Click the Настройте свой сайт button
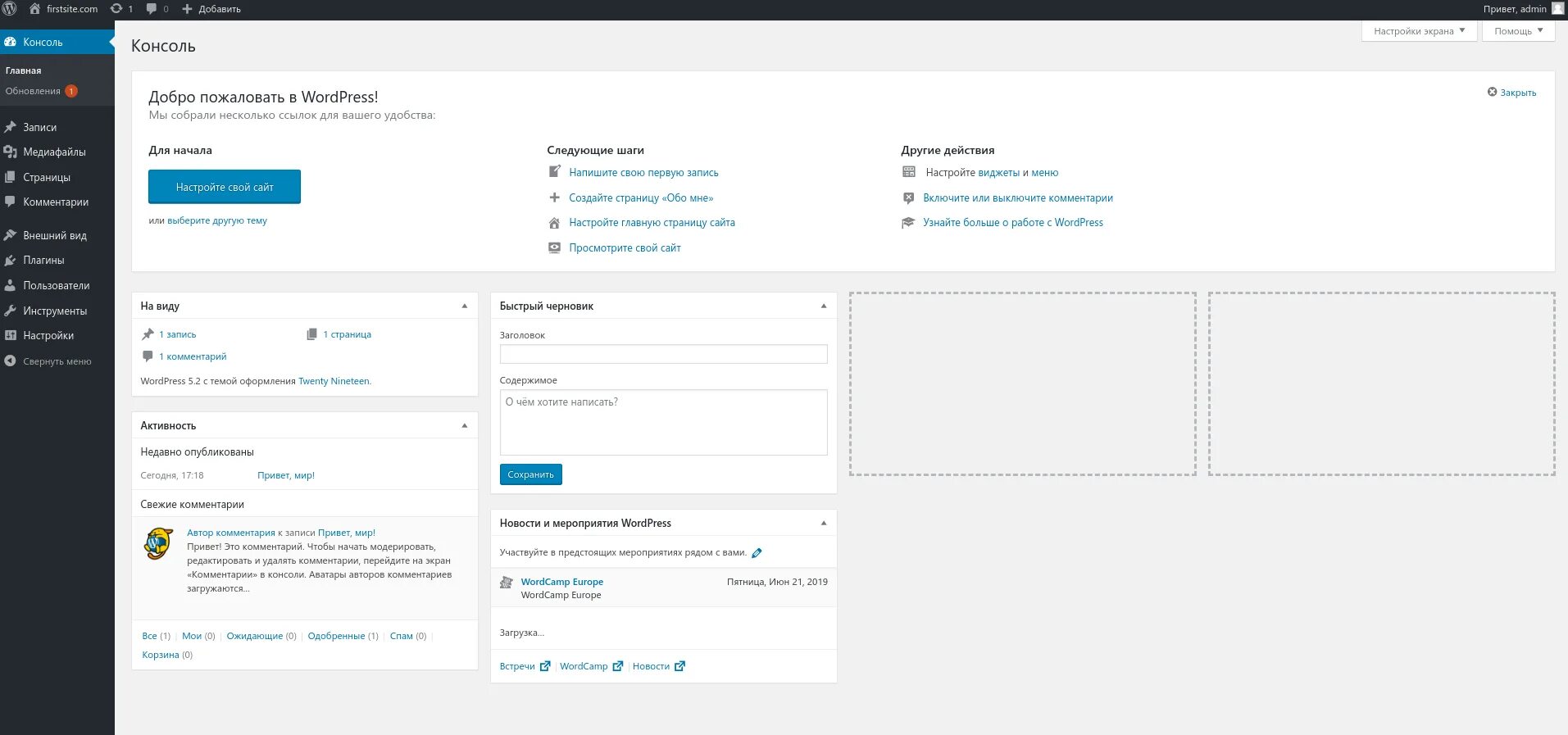 tap(225, 187)
